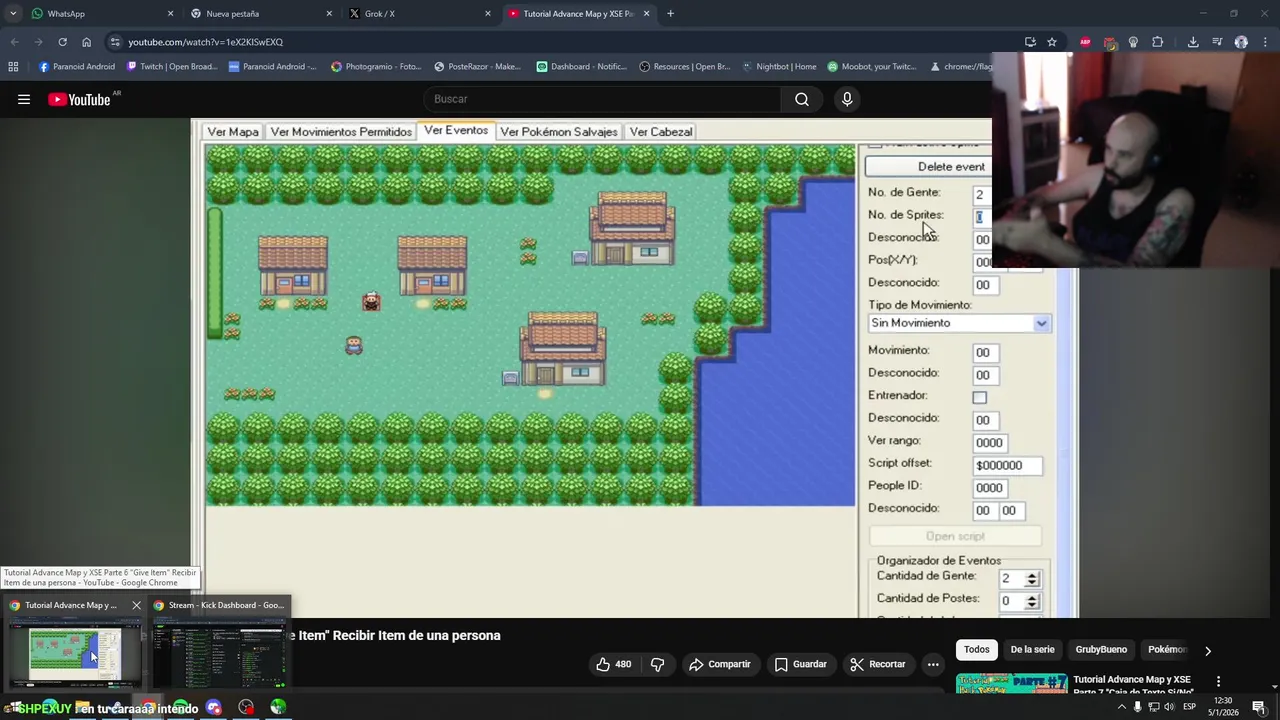Viewport: 1280px width, 720px height.
Task: Click the No. de Gente field
Action: click(982, 195)
